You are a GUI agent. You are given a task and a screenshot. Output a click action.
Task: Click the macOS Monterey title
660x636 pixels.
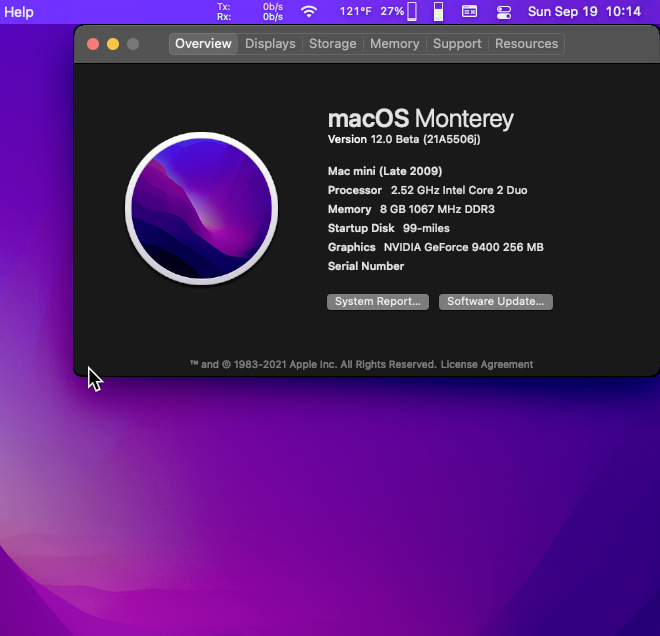tap(420, 119)
